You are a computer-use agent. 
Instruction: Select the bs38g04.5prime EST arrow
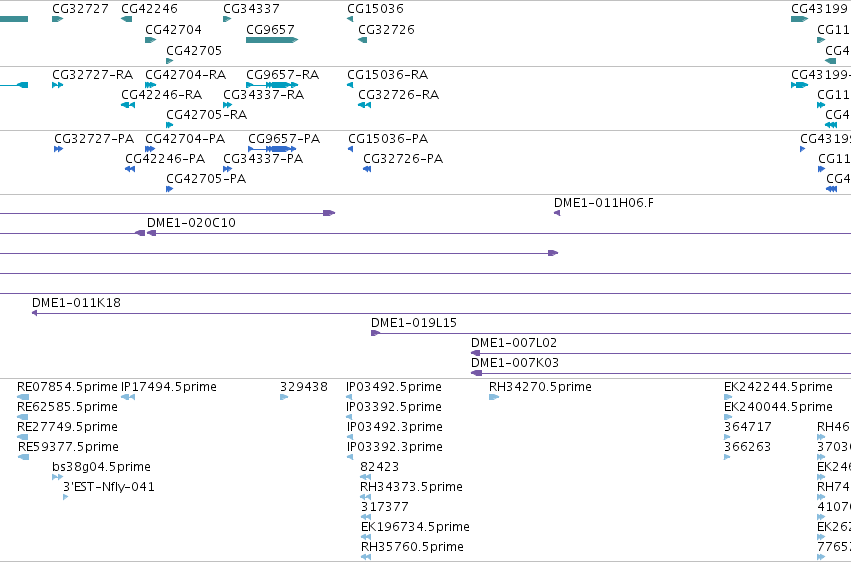(x=58, y=477)
